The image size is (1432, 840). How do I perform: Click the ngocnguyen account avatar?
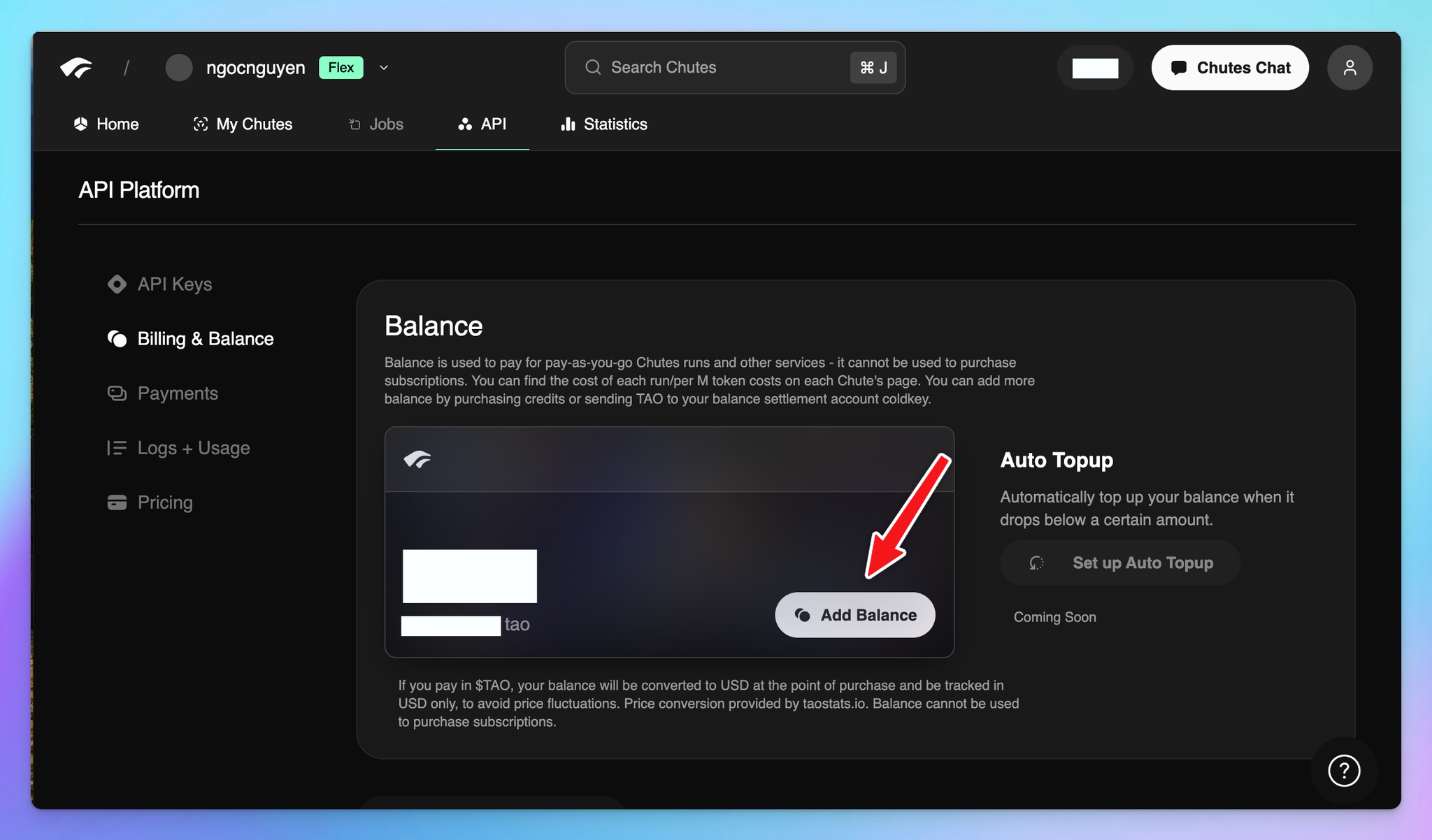click(179, 68)
